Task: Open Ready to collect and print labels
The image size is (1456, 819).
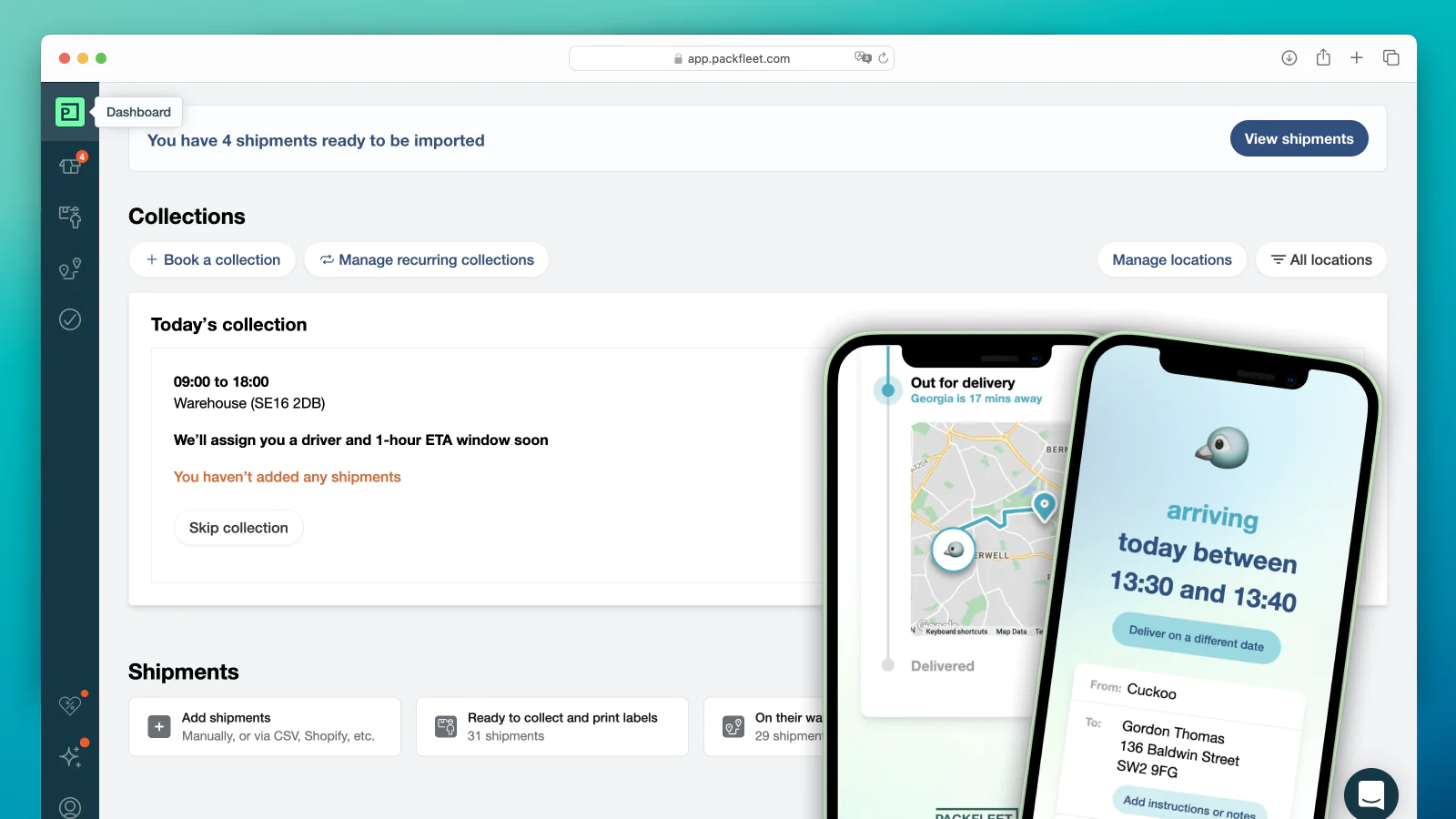Action: coord(551,726)
